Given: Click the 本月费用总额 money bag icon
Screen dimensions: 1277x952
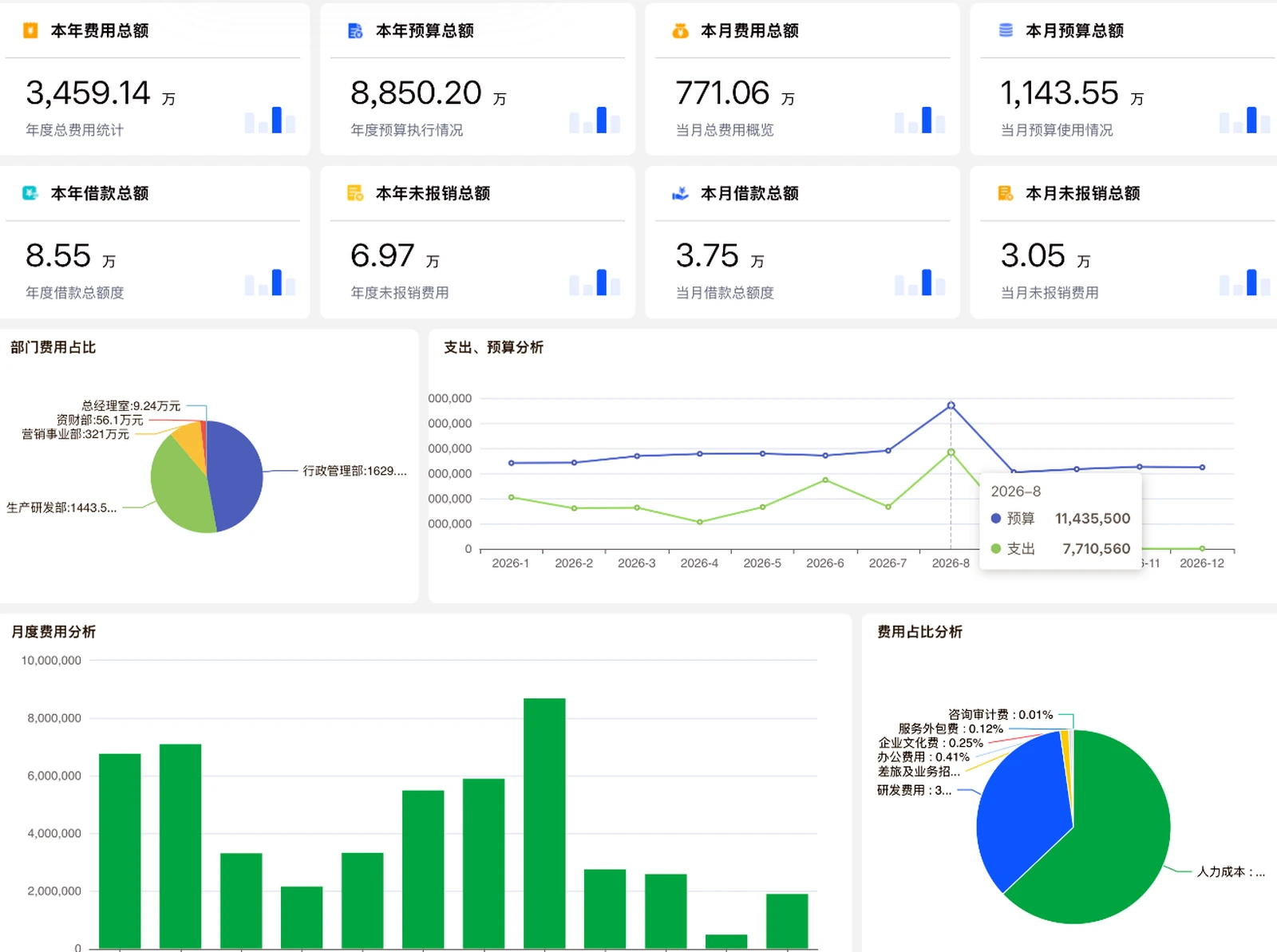Looking at the screenshot, I should point(680,31).
